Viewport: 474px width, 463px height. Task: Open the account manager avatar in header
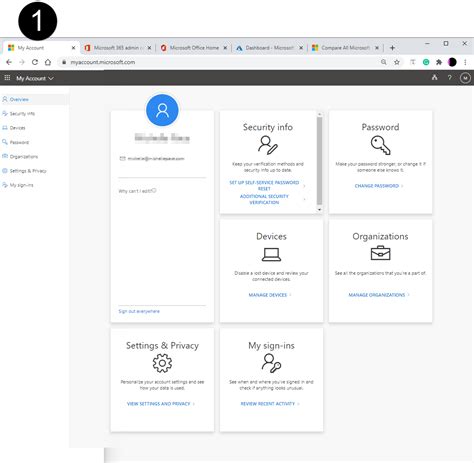click(465, 78)
